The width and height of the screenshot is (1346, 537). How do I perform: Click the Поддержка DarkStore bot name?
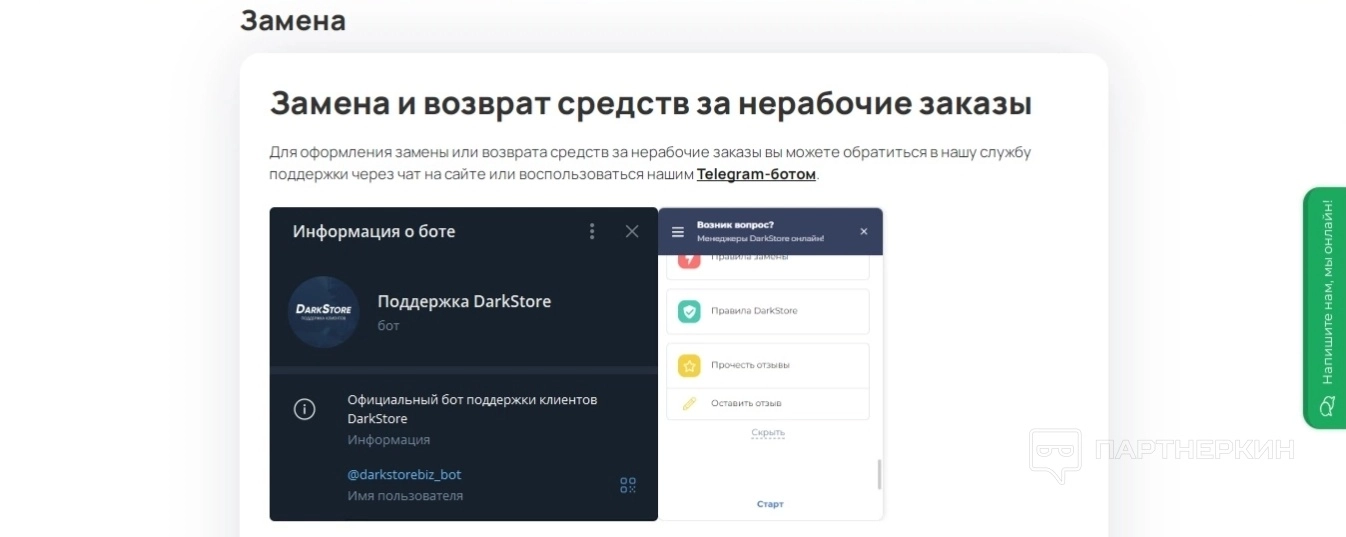(x=464, y=301)
